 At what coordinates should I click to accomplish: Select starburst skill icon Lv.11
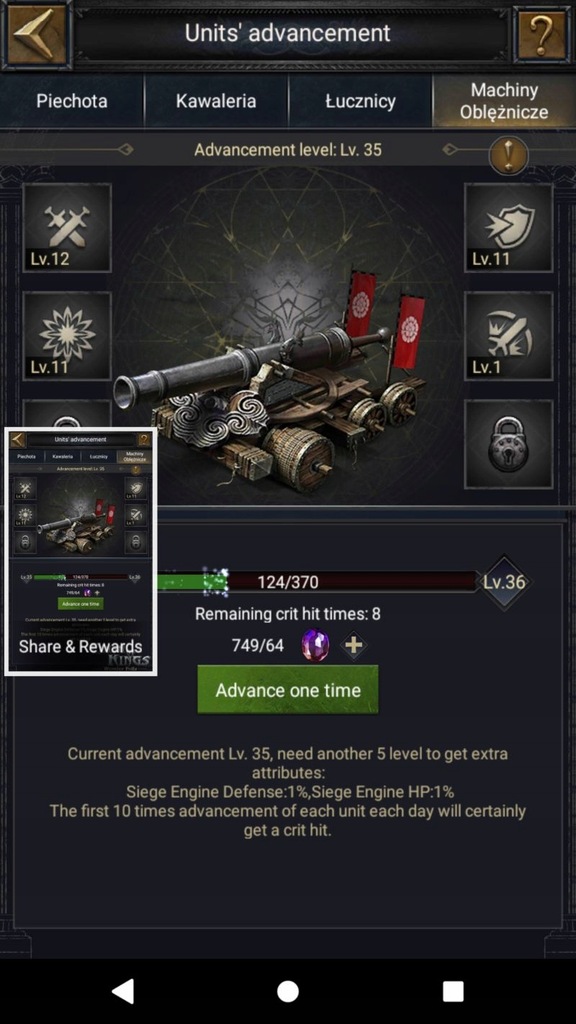tap(67, 336)
